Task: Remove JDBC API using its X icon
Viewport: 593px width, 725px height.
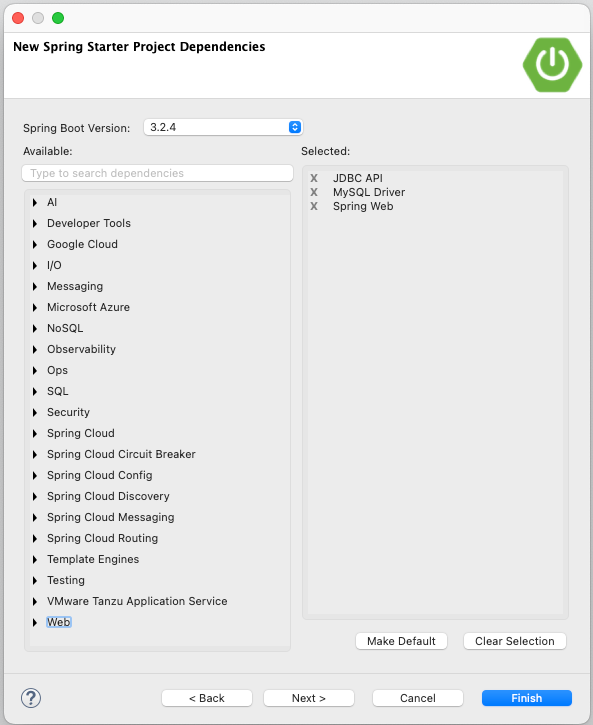Action: [314, 178]
